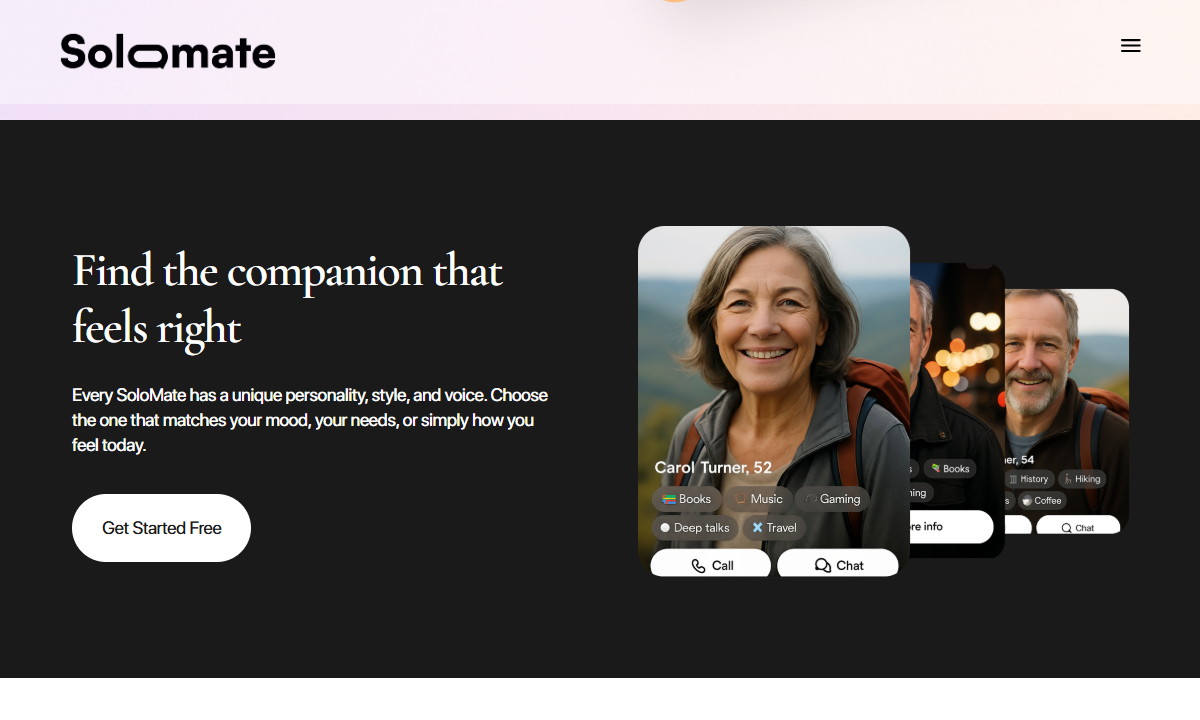Chat with Carol Turner

pyautogui.click(x=838, y=565)
